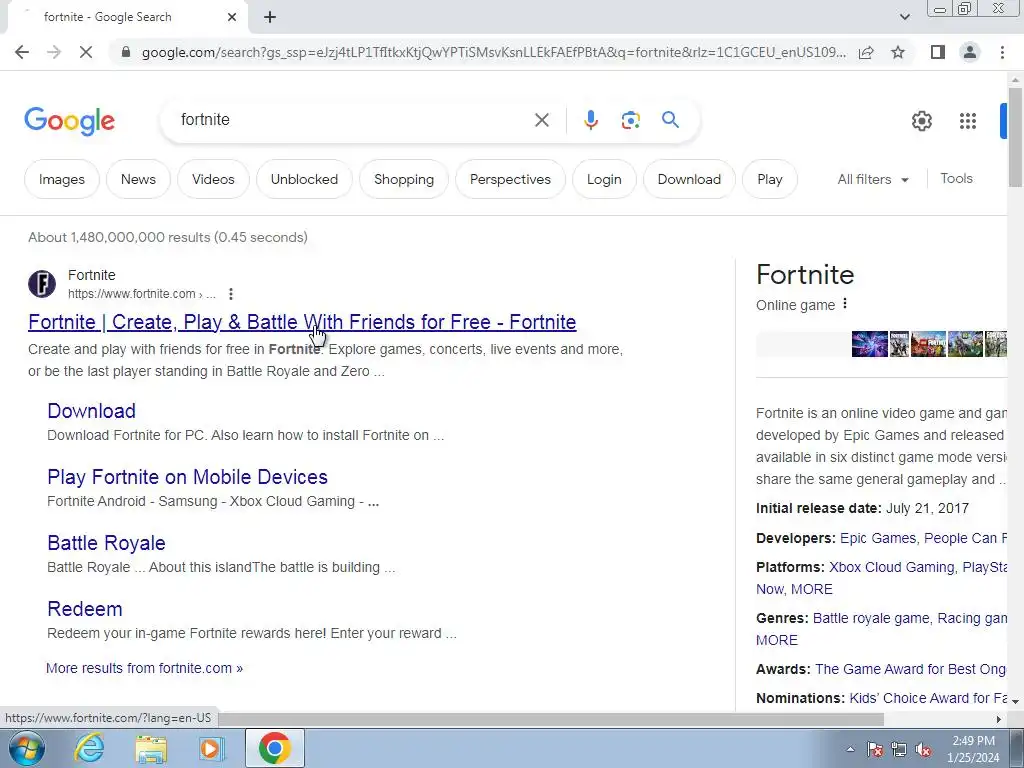Go to Google homepage via the logo
Image resolution: width=1024 pixels, height=768 pixels.
tap(69, 121)
